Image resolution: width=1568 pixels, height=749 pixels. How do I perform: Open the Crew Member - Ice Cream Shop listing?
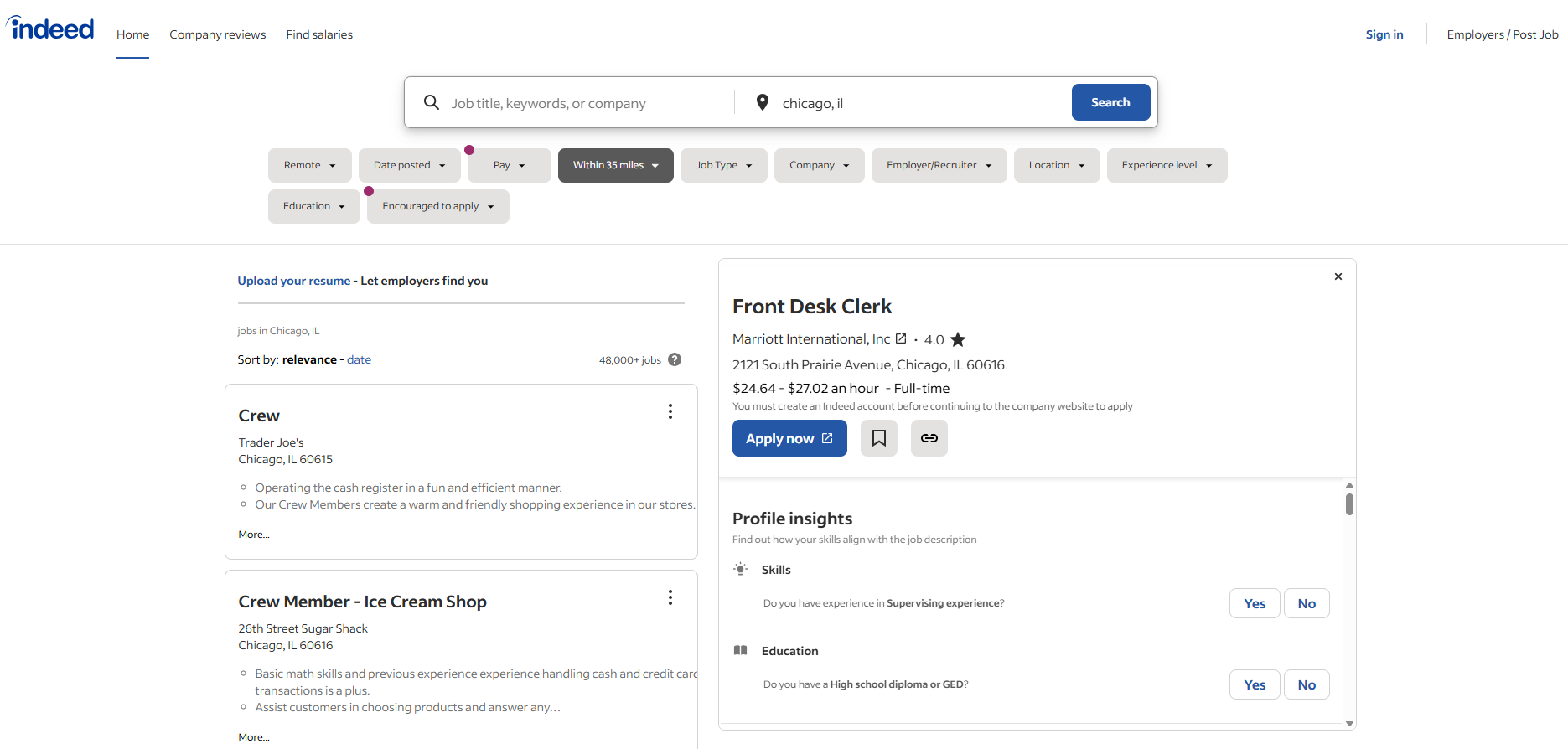pyautogui.click(x=362, y=602)
